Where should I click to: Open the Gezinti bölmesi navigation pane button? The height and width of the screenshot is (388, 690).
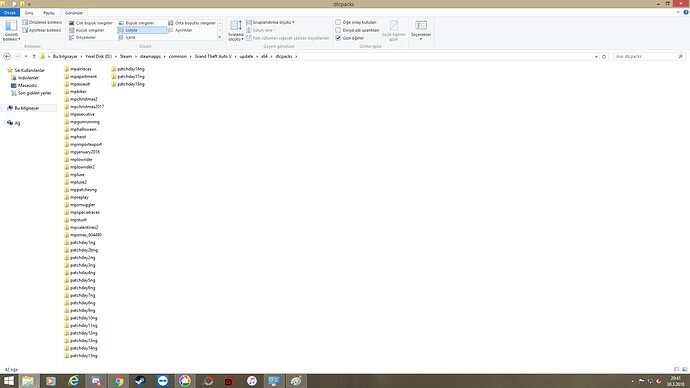point(11,30)
